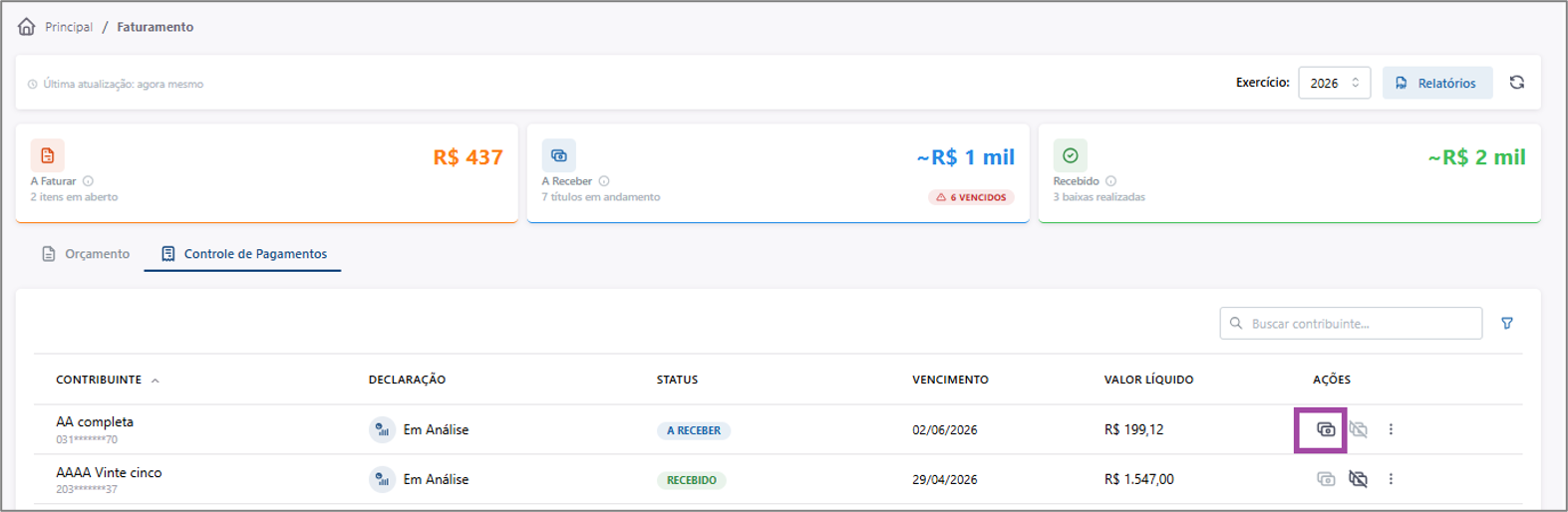
Task: Click info icon next to A Faturar
Action: click(x=88, y=181)
